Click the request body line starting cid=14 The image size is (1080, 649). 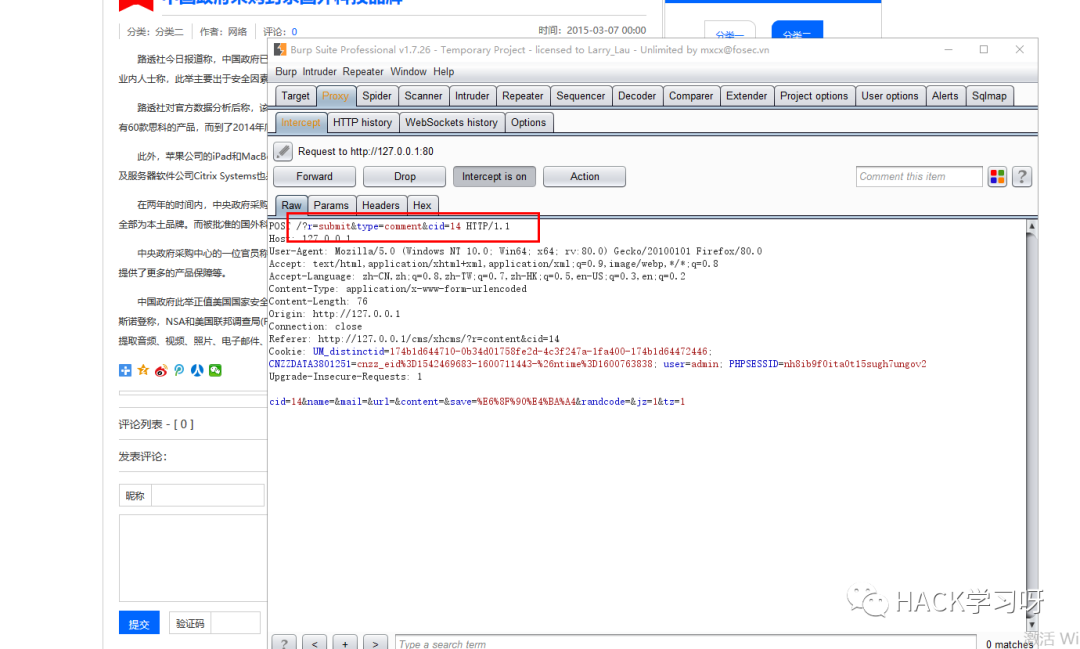[477, 402]
